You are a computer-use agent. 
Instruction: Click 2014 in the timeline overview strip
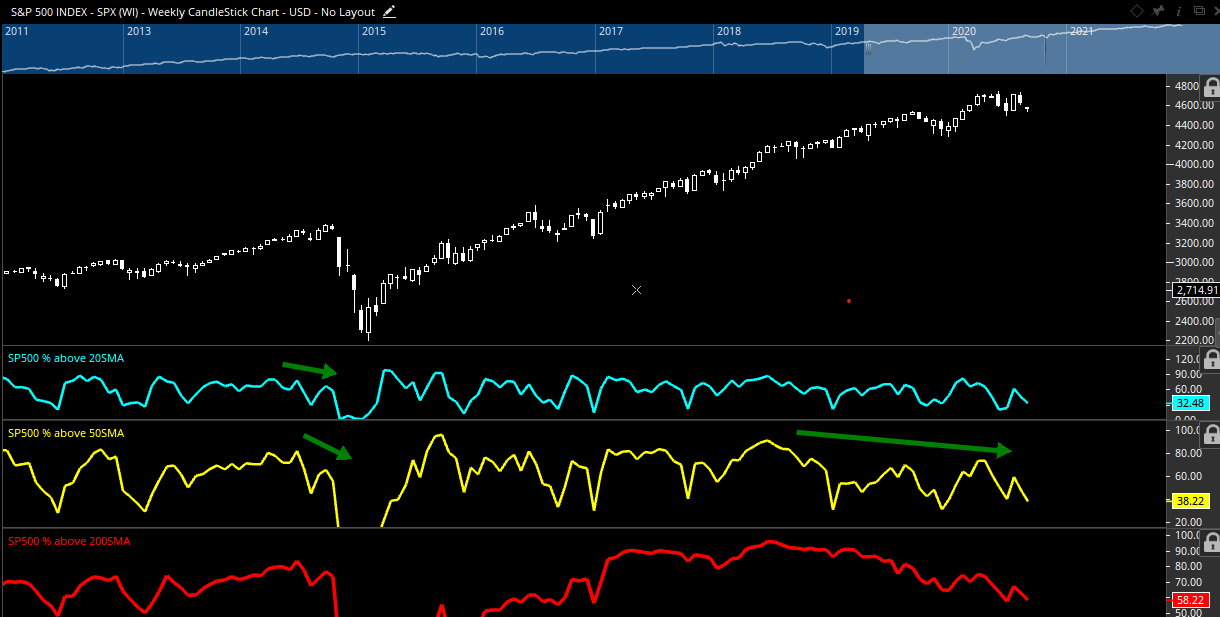pos(256,31)
